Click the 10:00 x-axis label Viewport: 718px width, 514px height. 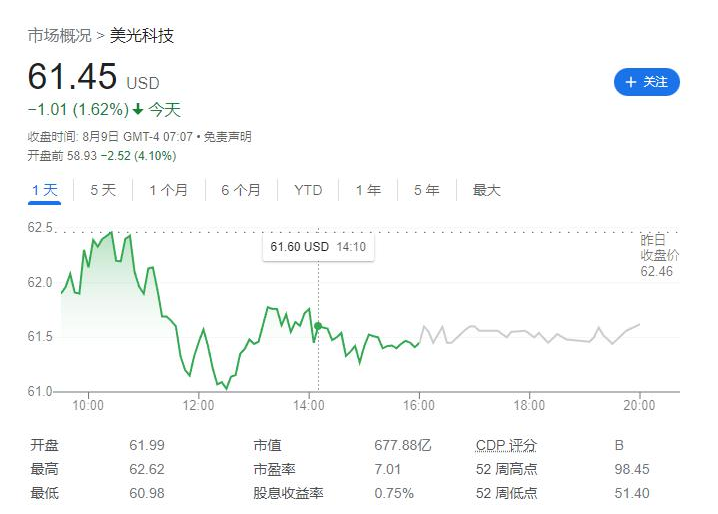pyautogui.click(x=88, y=405)
